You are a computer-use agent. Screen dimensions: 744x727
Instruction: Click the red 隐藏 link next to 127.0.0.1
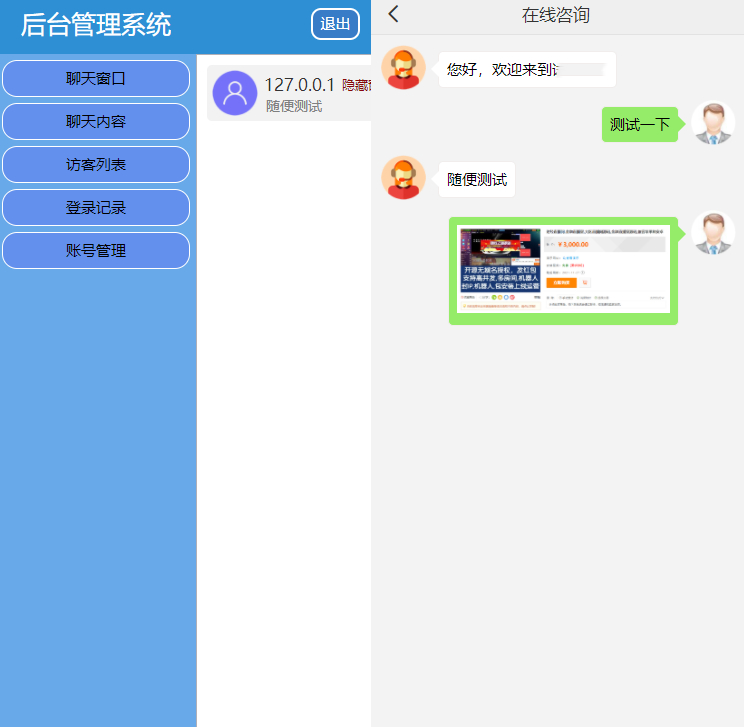(x=356, y=85)
